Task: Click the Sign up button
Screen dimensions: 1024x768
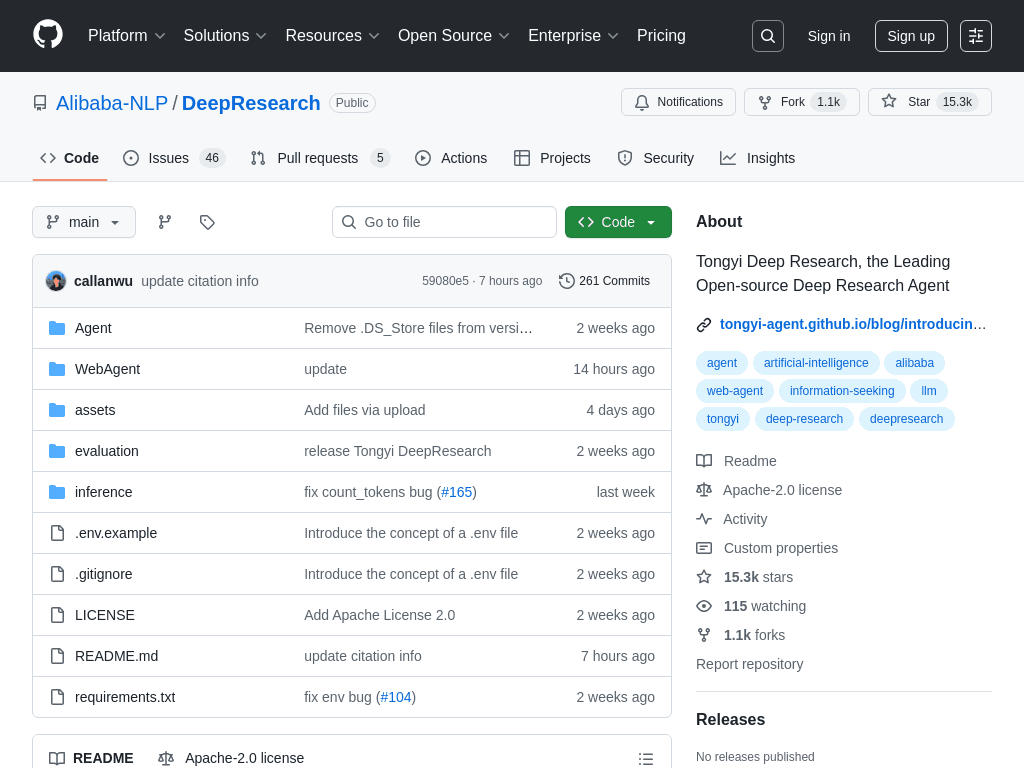Action: coord(911,36)
